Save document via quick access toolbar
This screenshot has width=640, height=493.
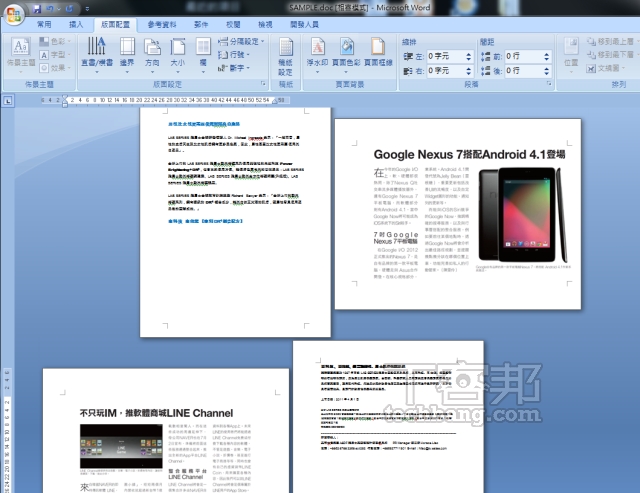click(37, 8)
